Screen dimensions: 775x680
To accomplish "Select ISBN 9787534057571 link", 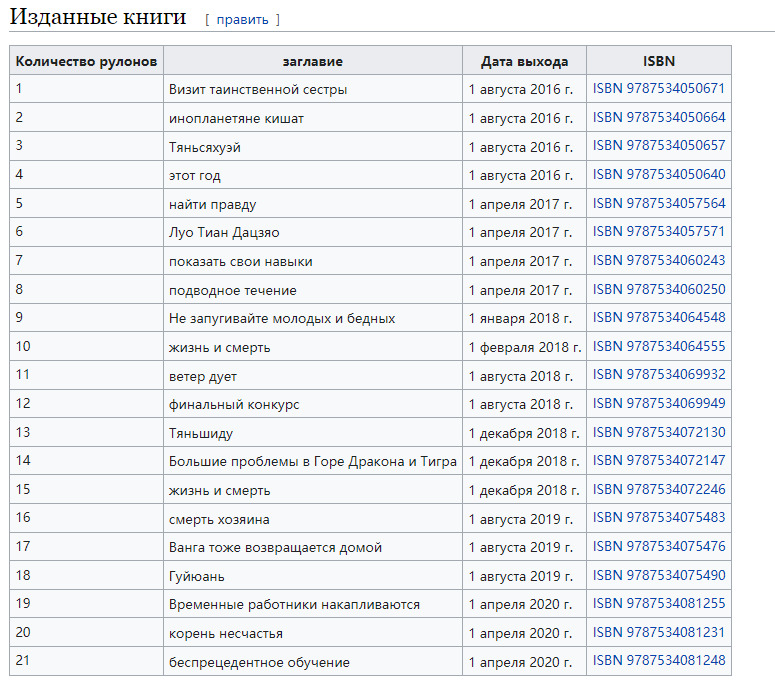I will [x=658, y=232].
